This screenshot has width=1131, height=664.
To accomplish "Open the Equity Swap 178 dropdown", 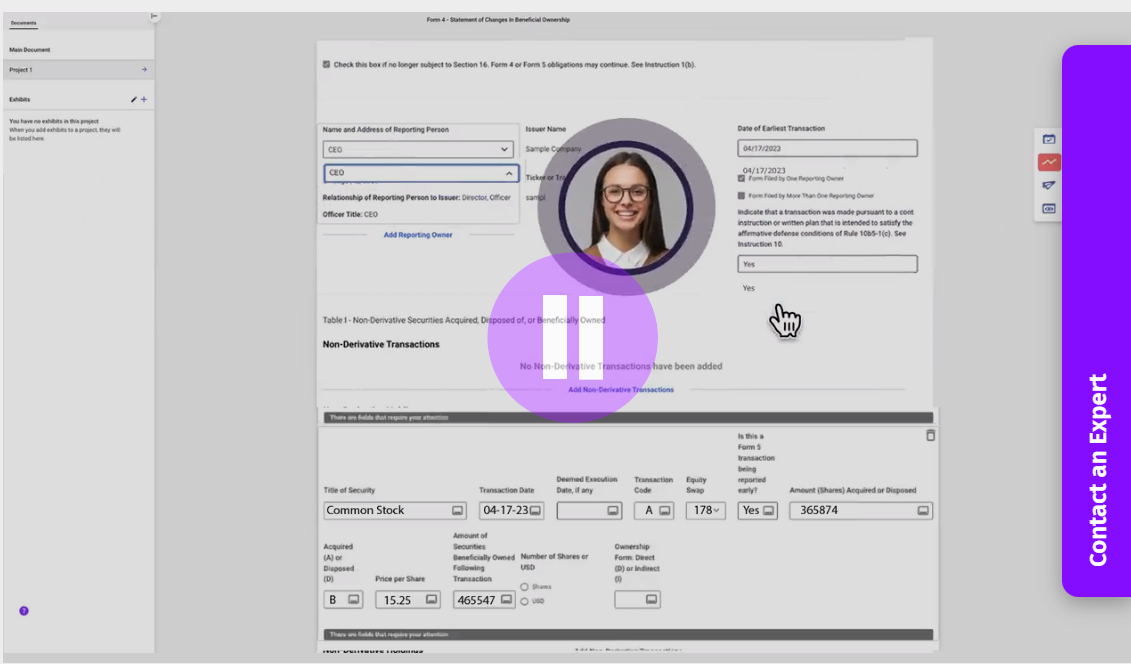I will pyautogui.click(x=705, y=510).
